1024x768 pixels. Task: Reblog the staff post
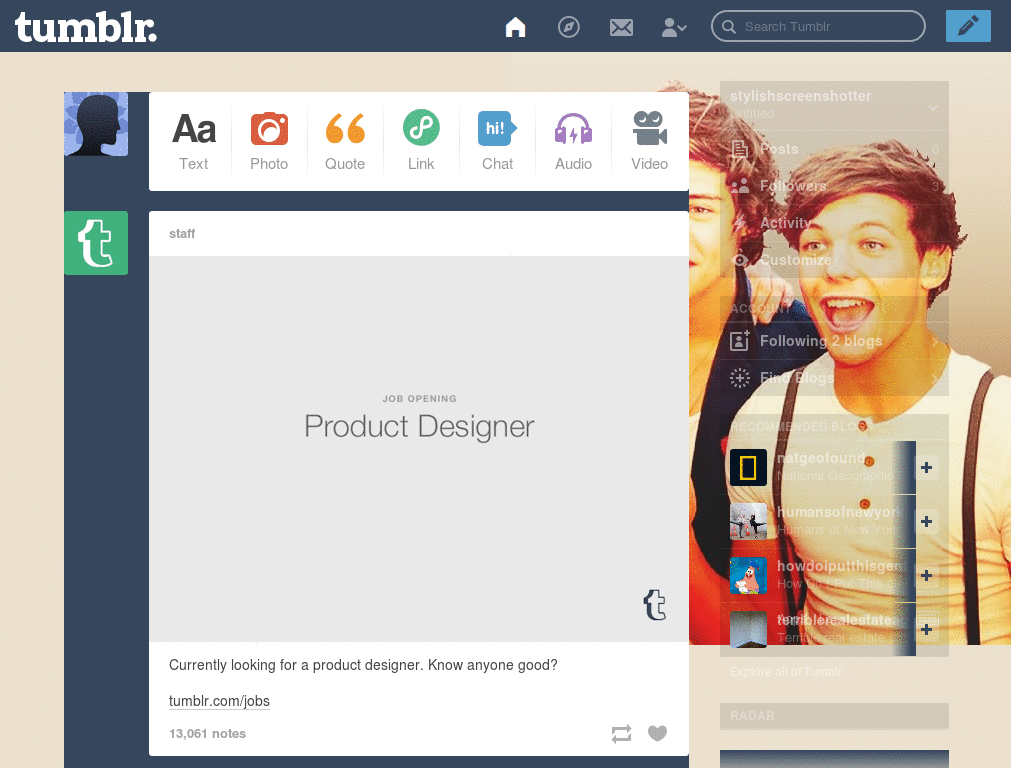click(621, 733)
